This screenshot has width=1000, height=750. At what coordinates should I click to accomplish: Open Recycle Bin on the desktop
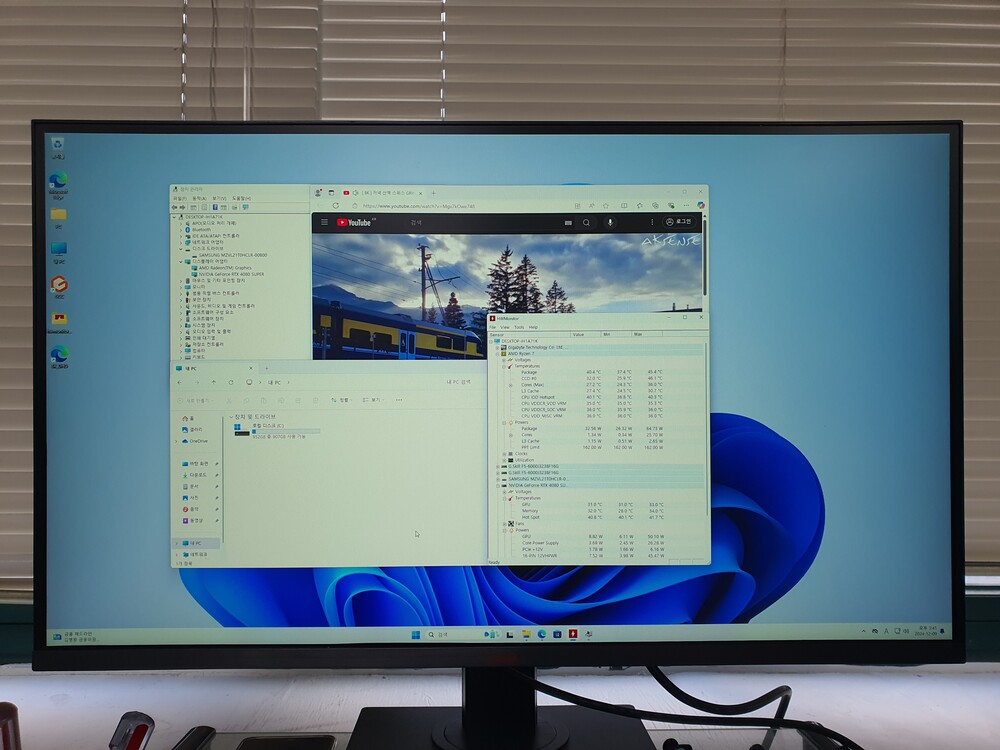[58, 147]
